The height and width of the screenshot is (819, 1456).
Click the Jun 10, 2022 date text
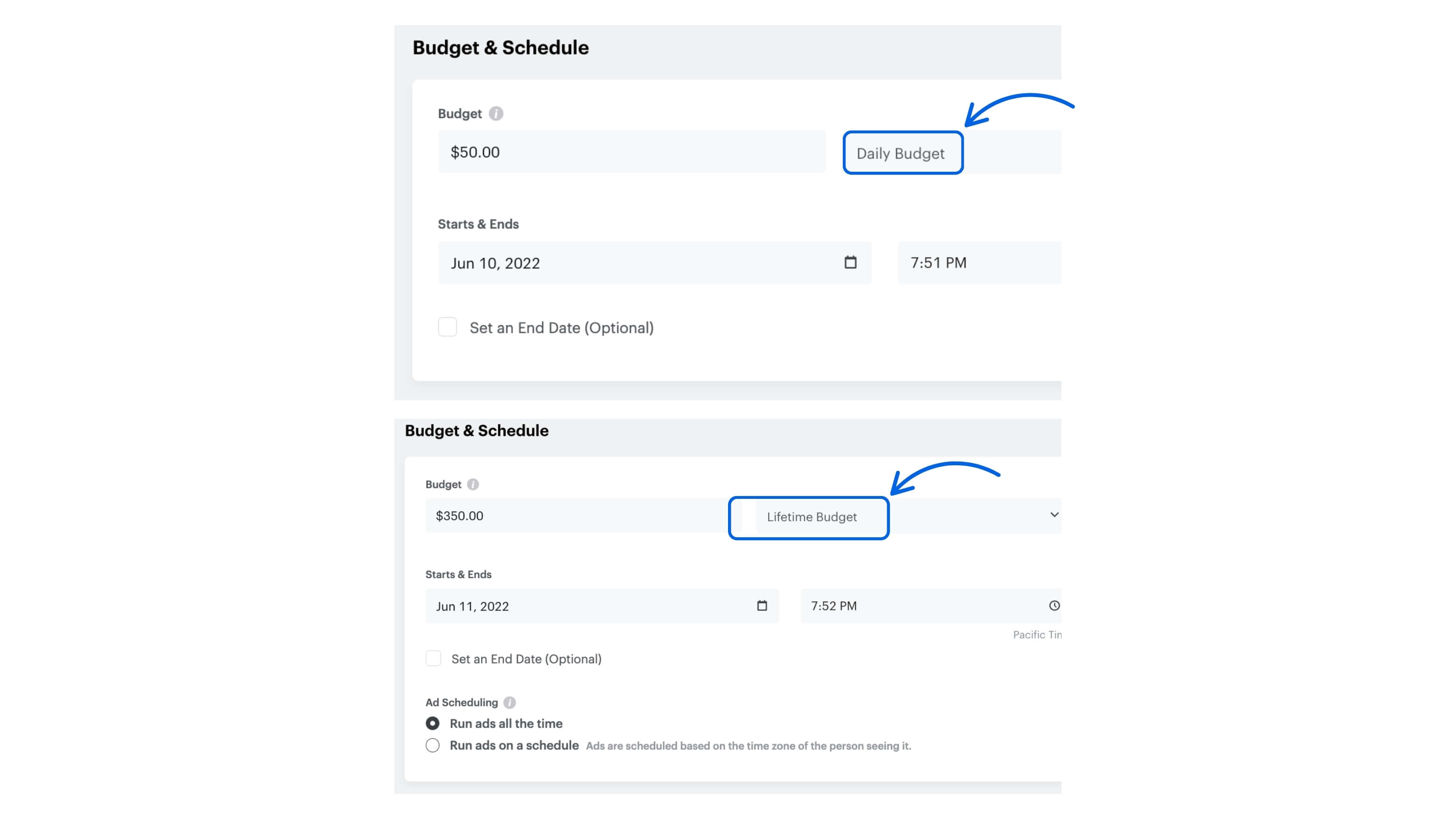pyautogui.click(x=496, y=262)
